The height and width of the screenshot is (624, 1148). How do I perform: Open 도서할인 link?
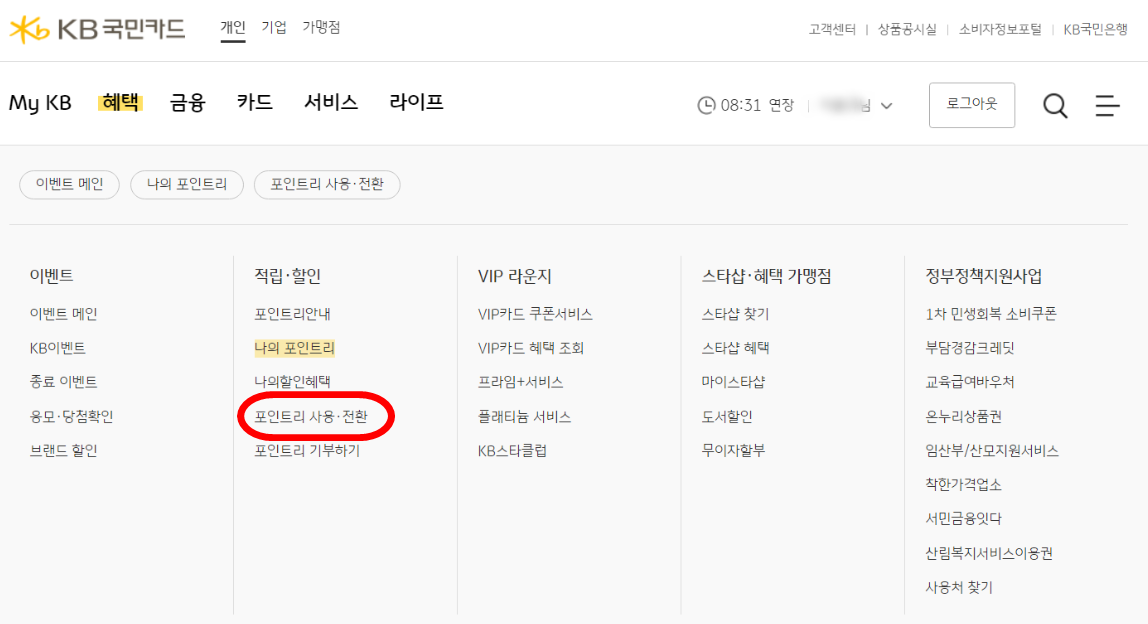click(727, 416)
